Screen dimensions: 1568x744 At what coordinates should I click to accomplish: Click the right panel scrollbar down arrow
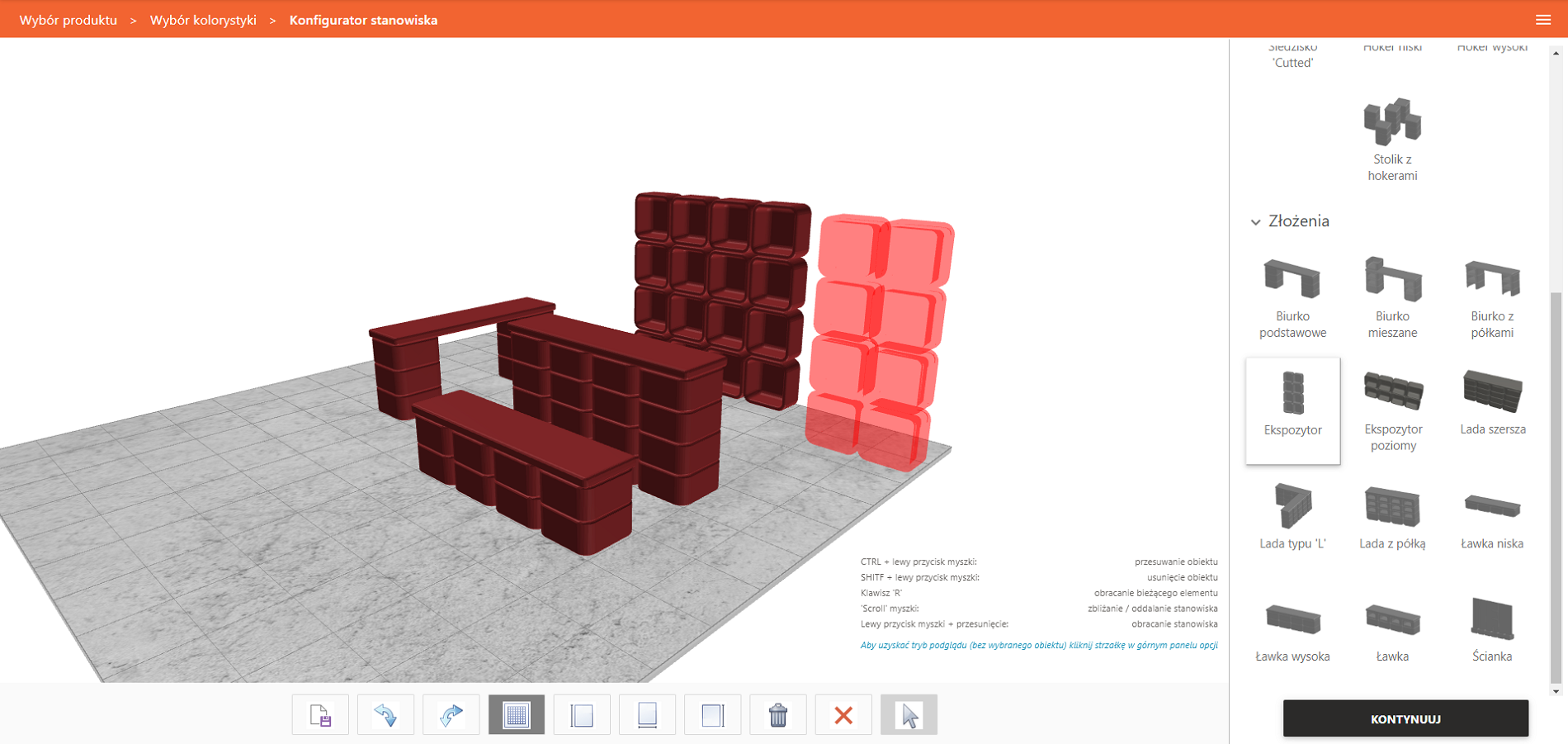pyautogui.click(x=1556, y=692)
